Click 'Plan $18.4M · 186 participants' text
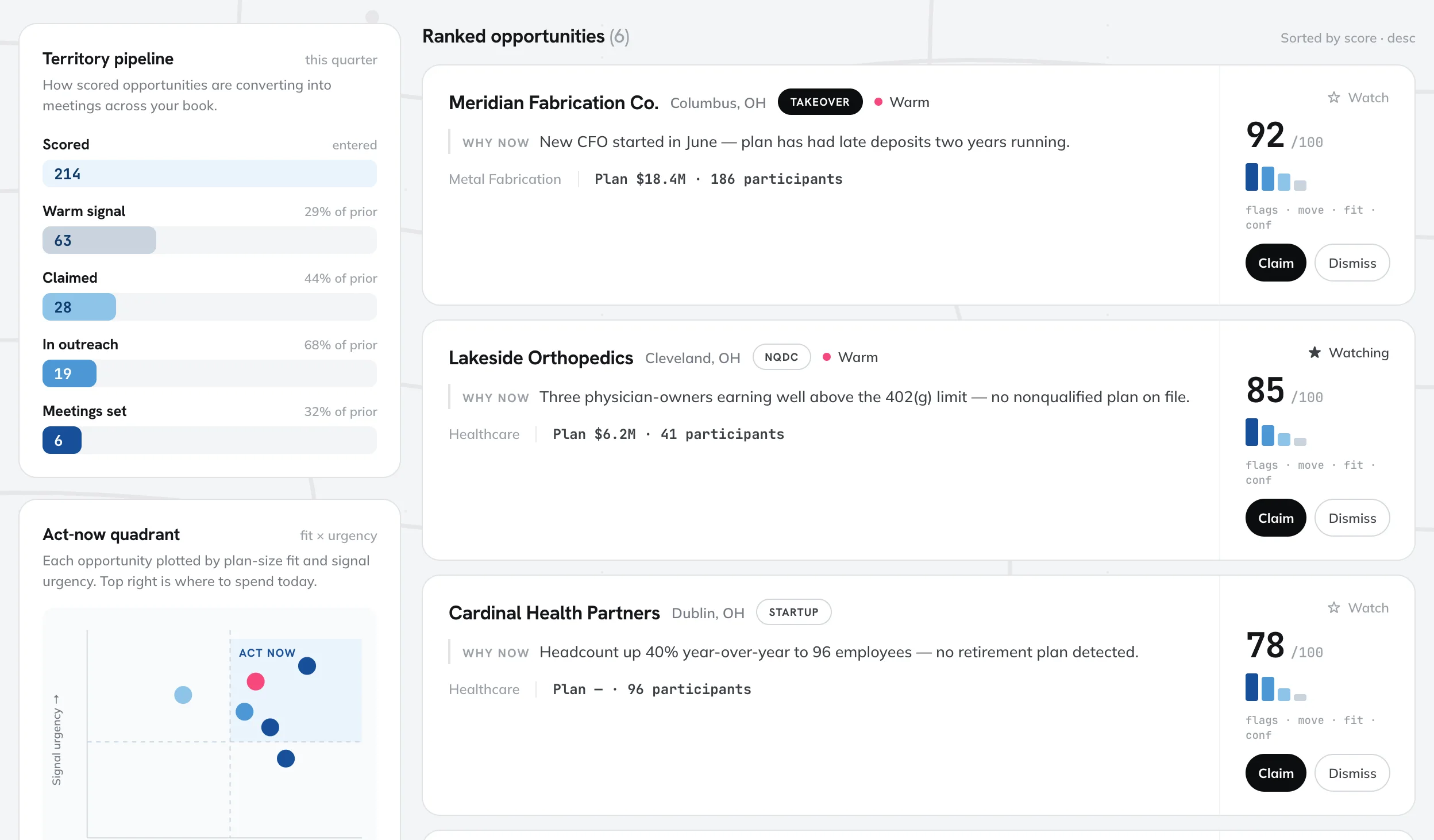This screenshot has width=1434, height=840. tap(718, 179)
